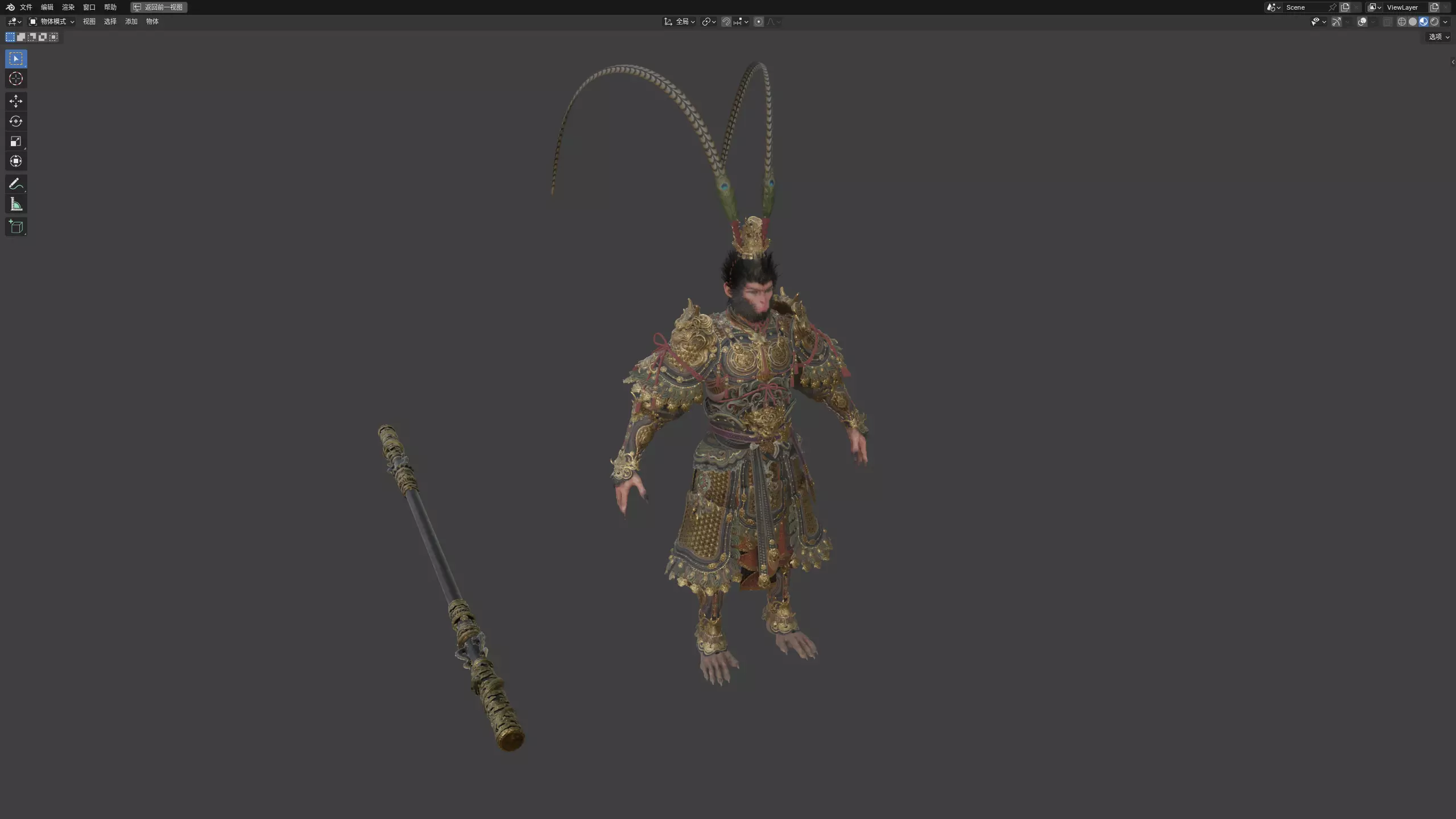Open the 编辑 edit menu

coord(47,7)
